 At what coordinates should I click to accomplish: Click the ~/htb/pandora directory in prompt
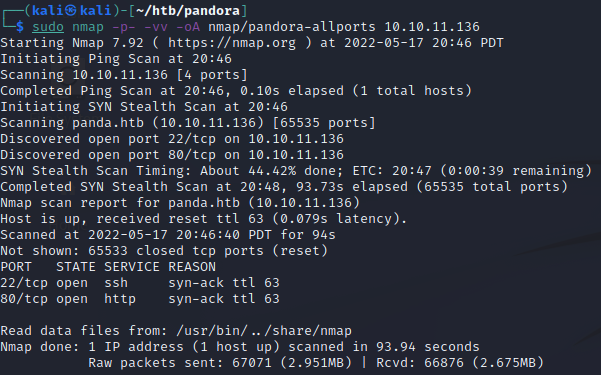[x=188, y=11]
